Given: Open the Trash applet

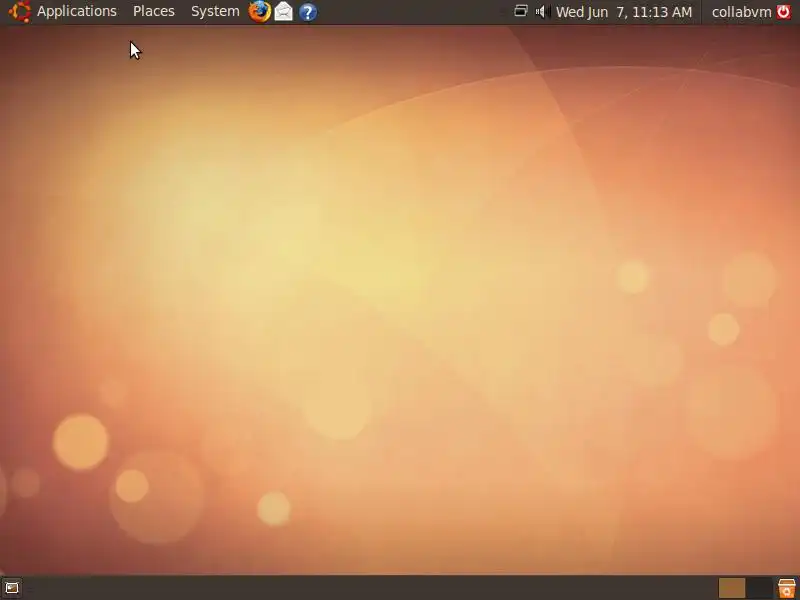Looking at the screenshot, I should click(x=787, y=588).
